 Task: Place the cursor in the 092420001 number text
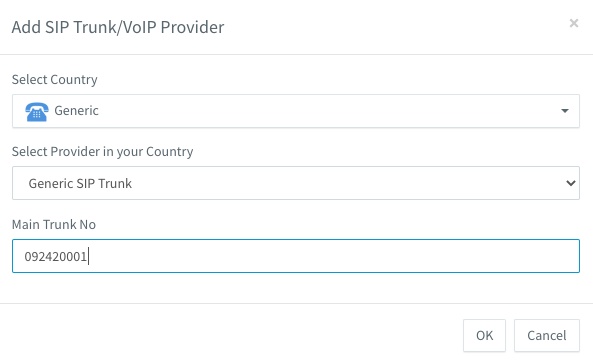point(56,257)
